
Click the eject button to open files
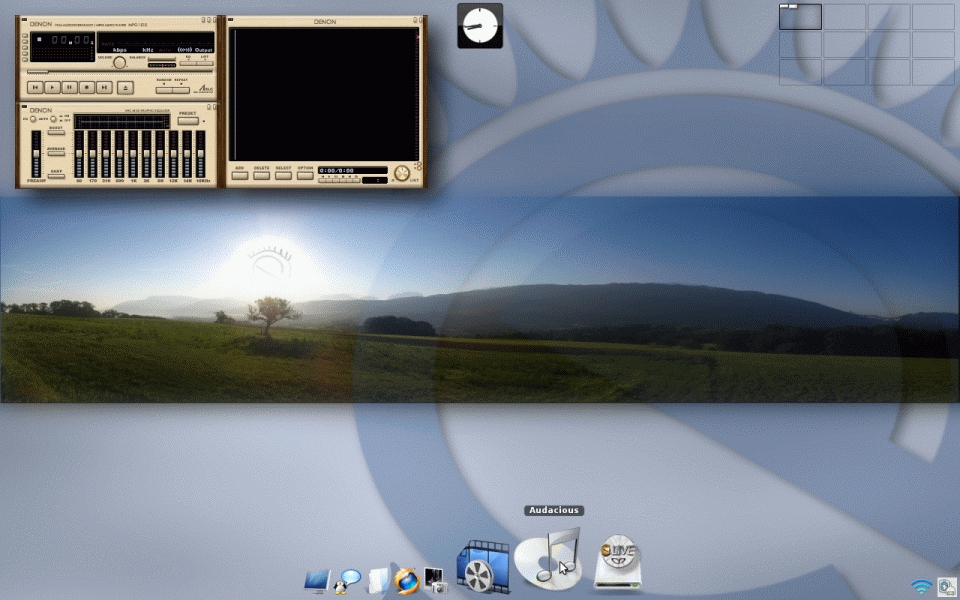pyautogui.click(x=125, y=88)
